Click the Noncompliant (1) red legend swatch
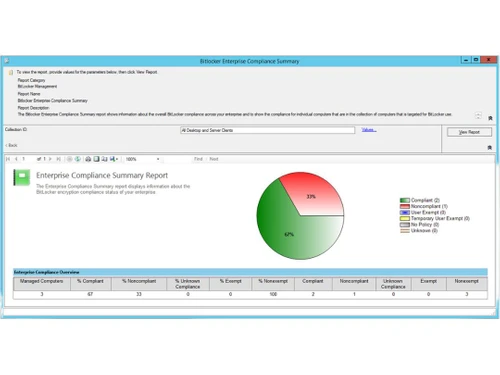500x375 pixels. click(405, 206)
